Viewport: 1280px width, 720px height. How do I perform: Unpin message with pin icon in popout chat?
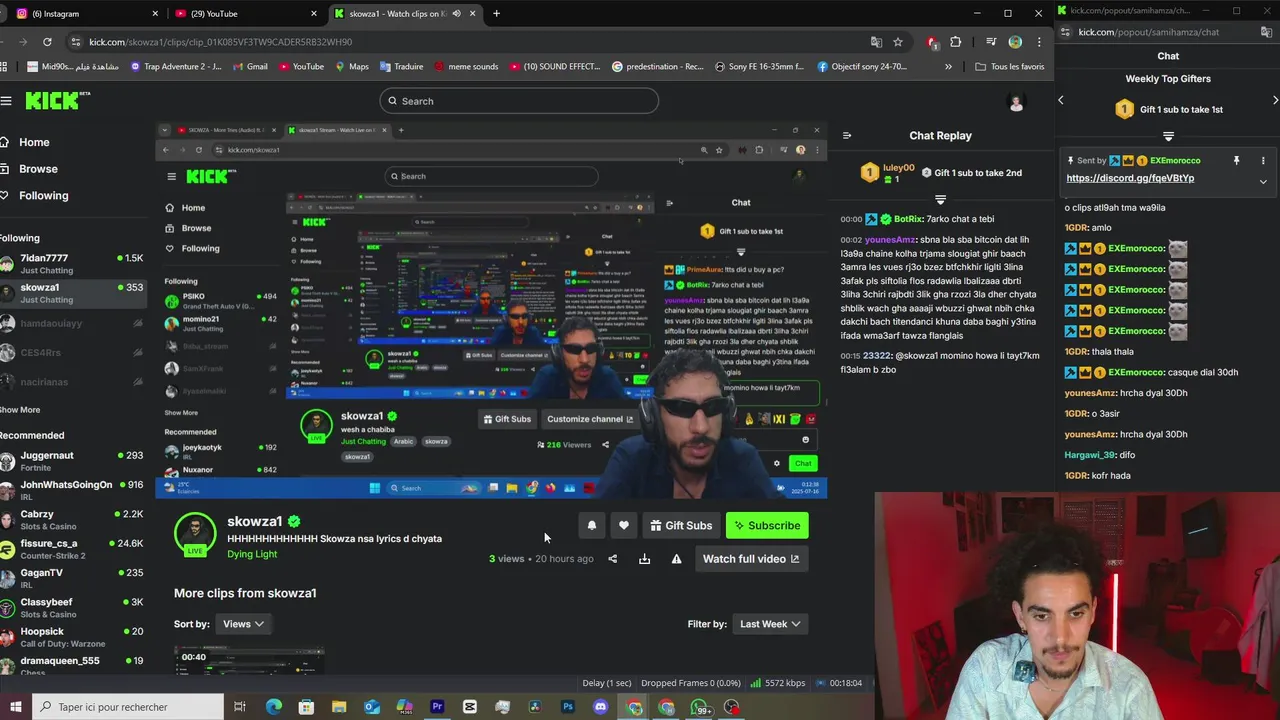pyautogui.click(x=1236, y=160)
